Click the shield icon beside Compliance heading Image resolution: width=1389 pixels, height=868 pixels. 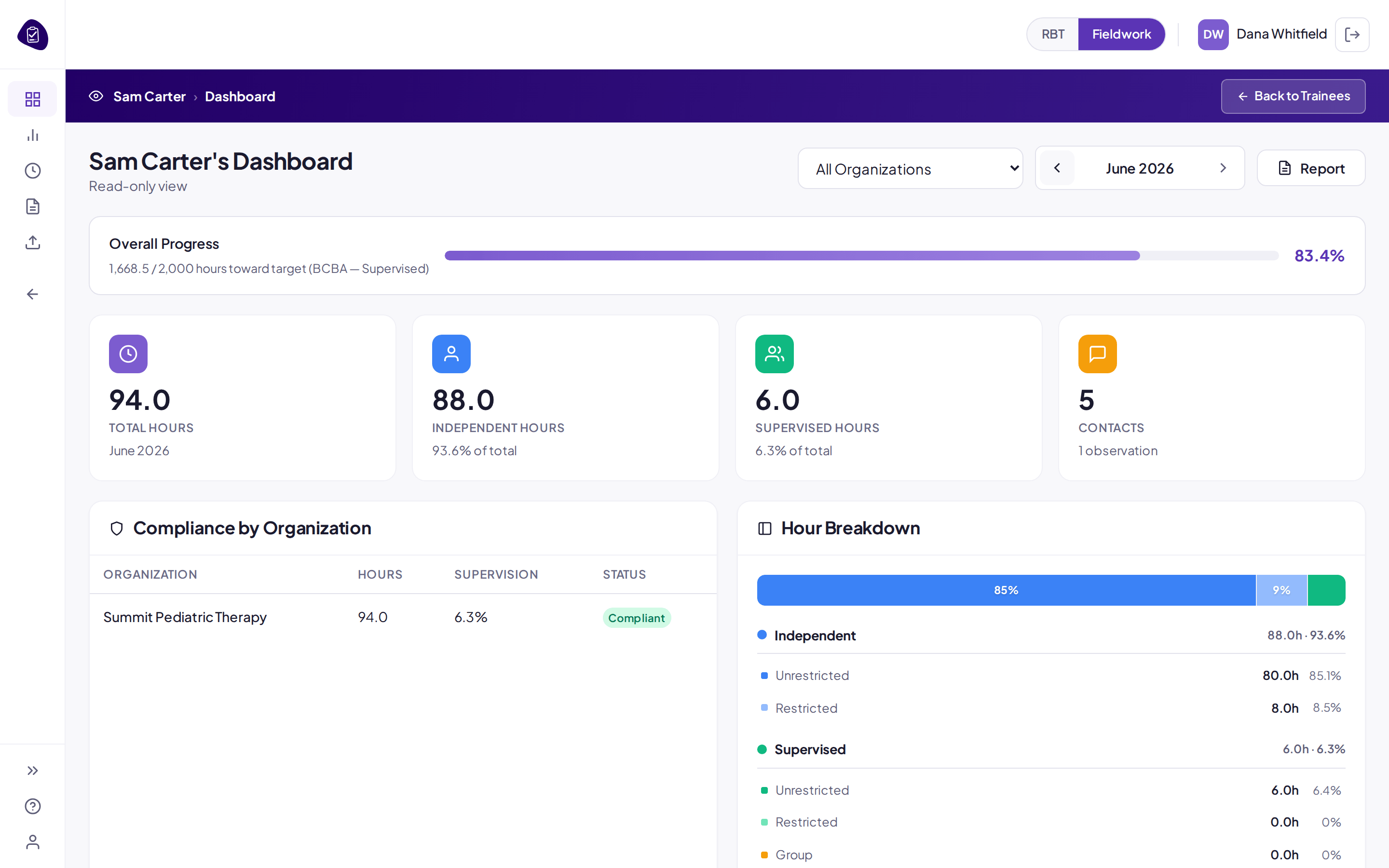pyautogui.click(x=117, y=528)
